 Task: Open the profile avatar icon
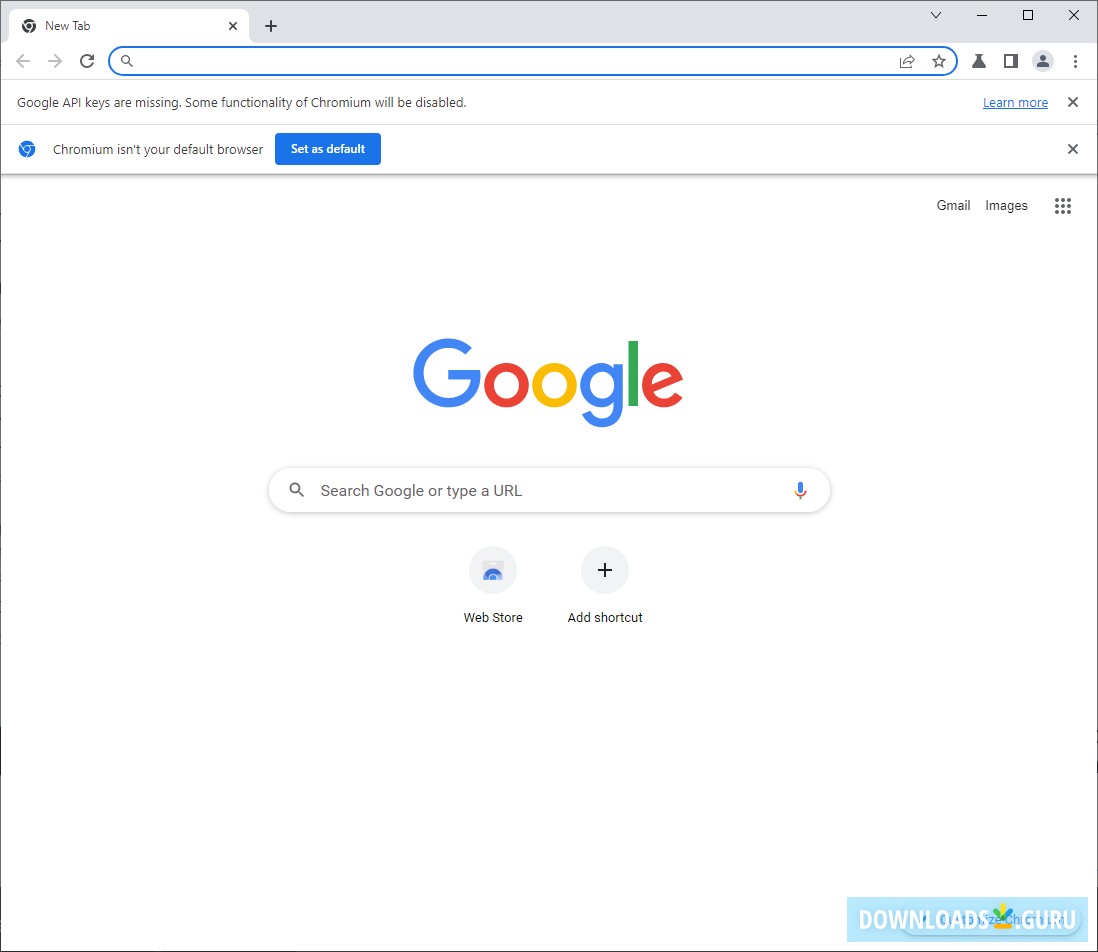[x=1043, y=61]
